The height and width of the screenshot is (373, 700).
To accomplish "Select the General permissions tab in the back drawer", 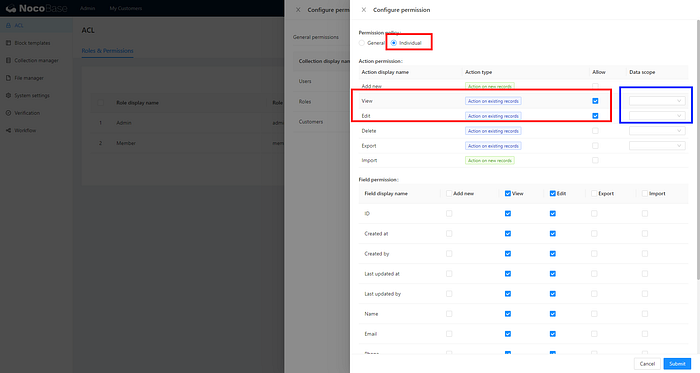I will (x=316, y=37).
